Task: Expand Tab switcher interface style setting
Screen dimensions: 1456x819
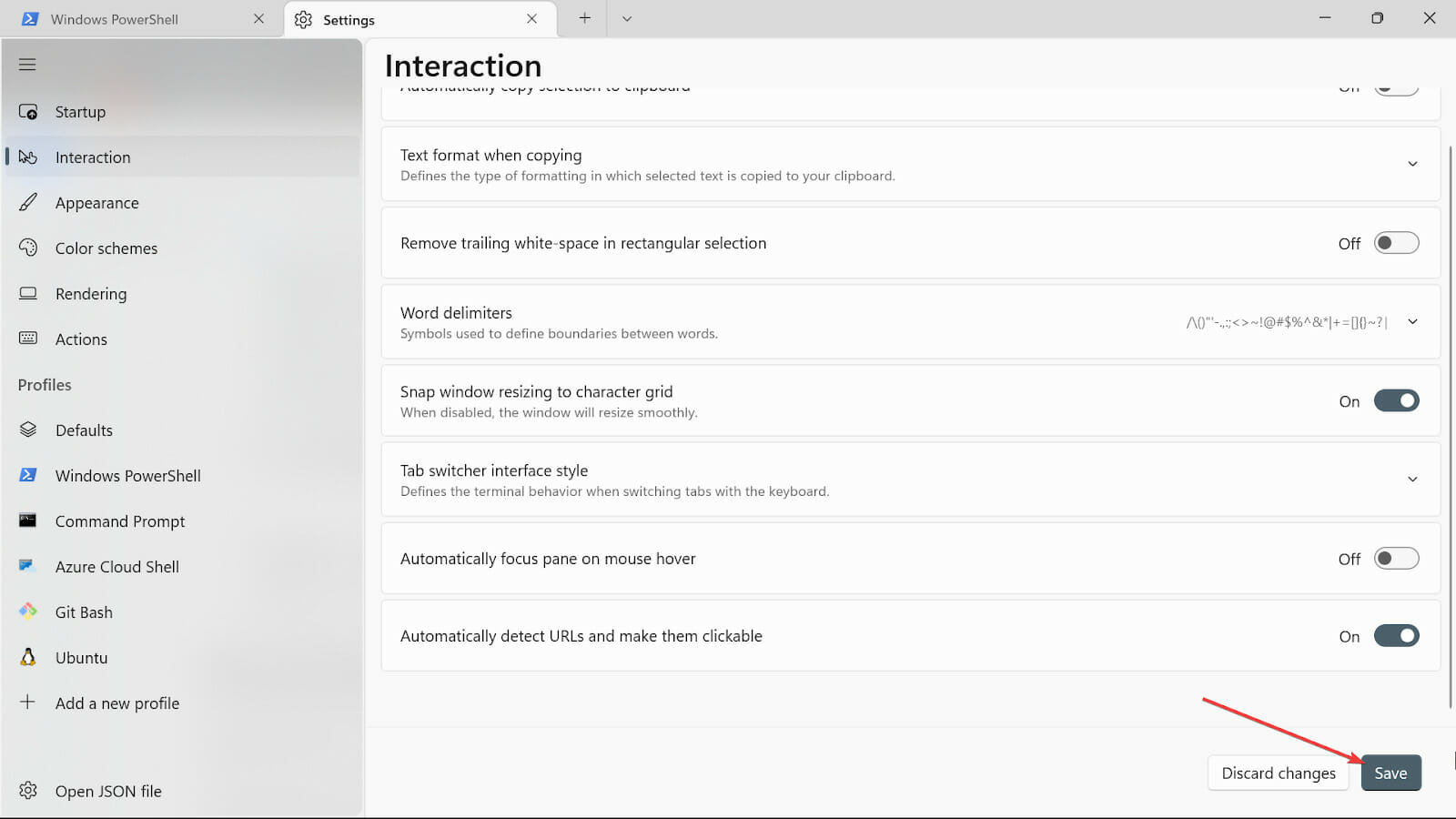Action: click(x=1412, y=480)
